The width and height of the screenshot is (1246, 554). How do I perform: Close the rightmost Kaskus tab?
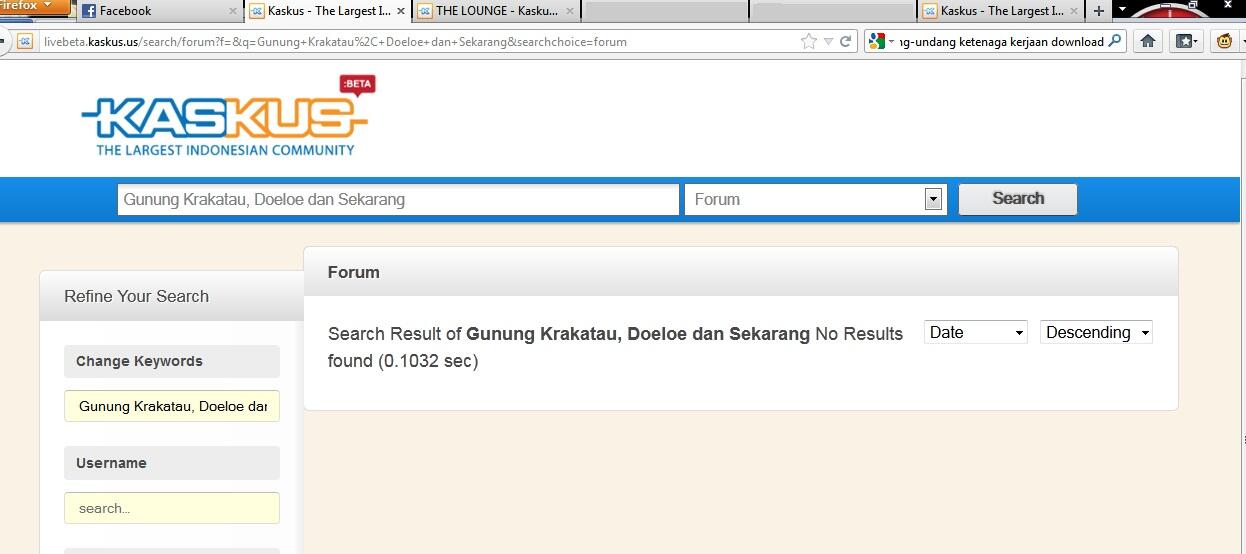1075,11
